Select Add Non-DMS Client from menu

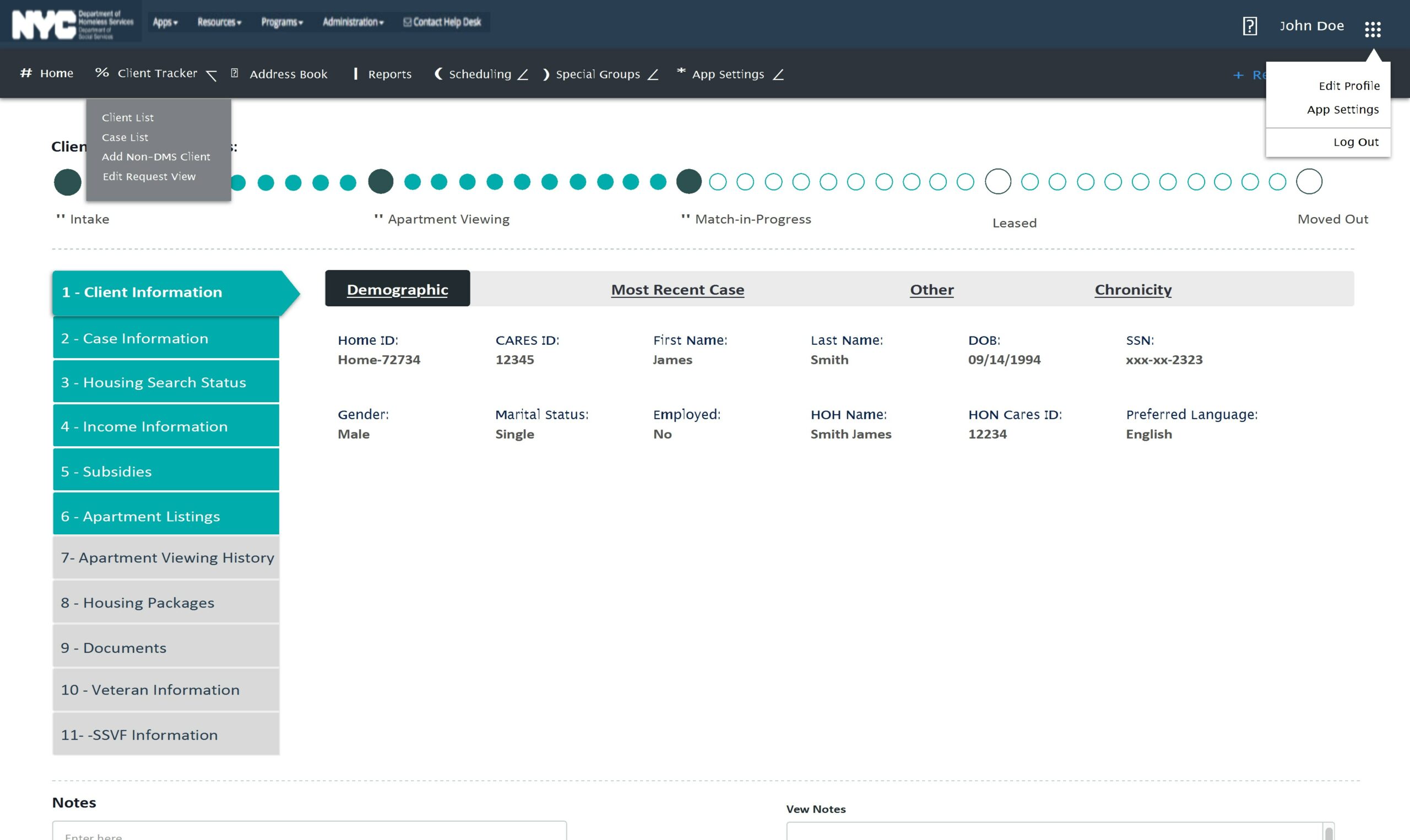pos(157,156)
